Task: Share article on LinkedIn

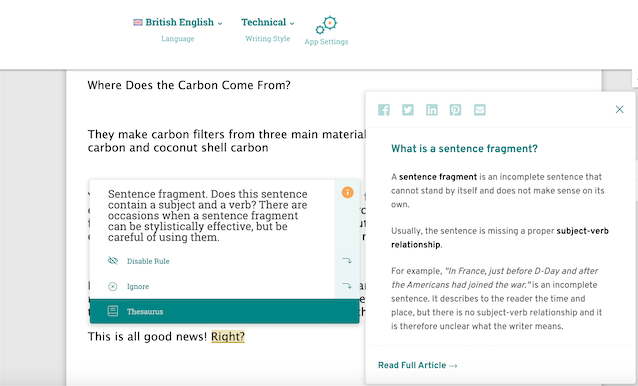Action: [x=432, y=110]
